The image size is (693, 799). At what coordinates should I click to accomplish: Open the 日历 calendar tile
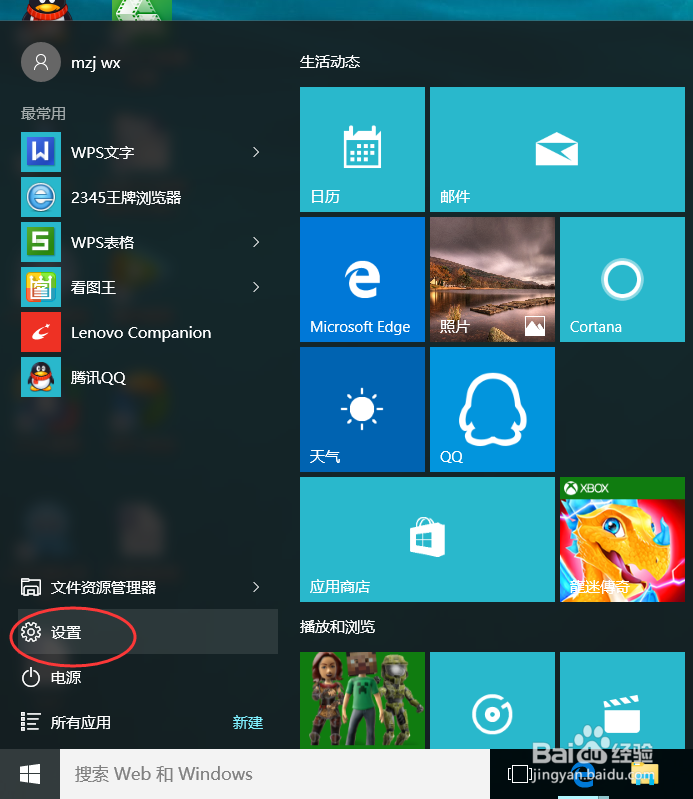coord(362,149)
